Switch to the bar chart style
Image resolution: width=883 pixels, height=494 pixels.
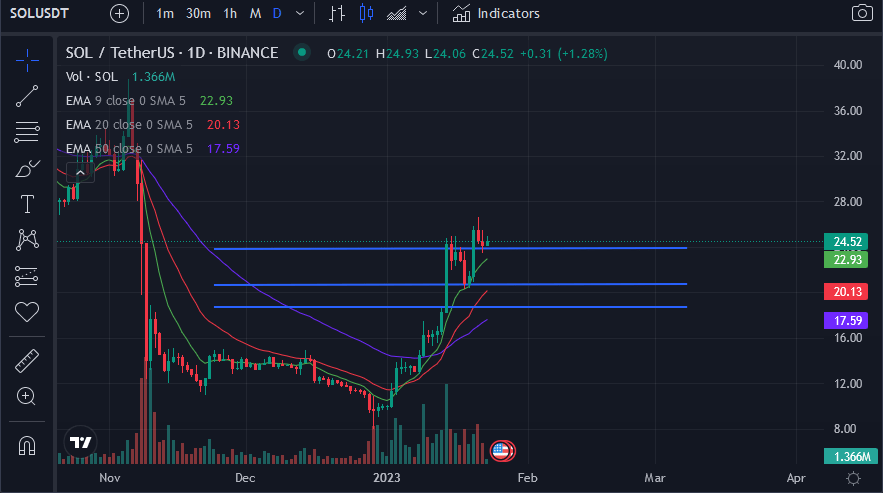pyautogui.click(x=337, y=14)
